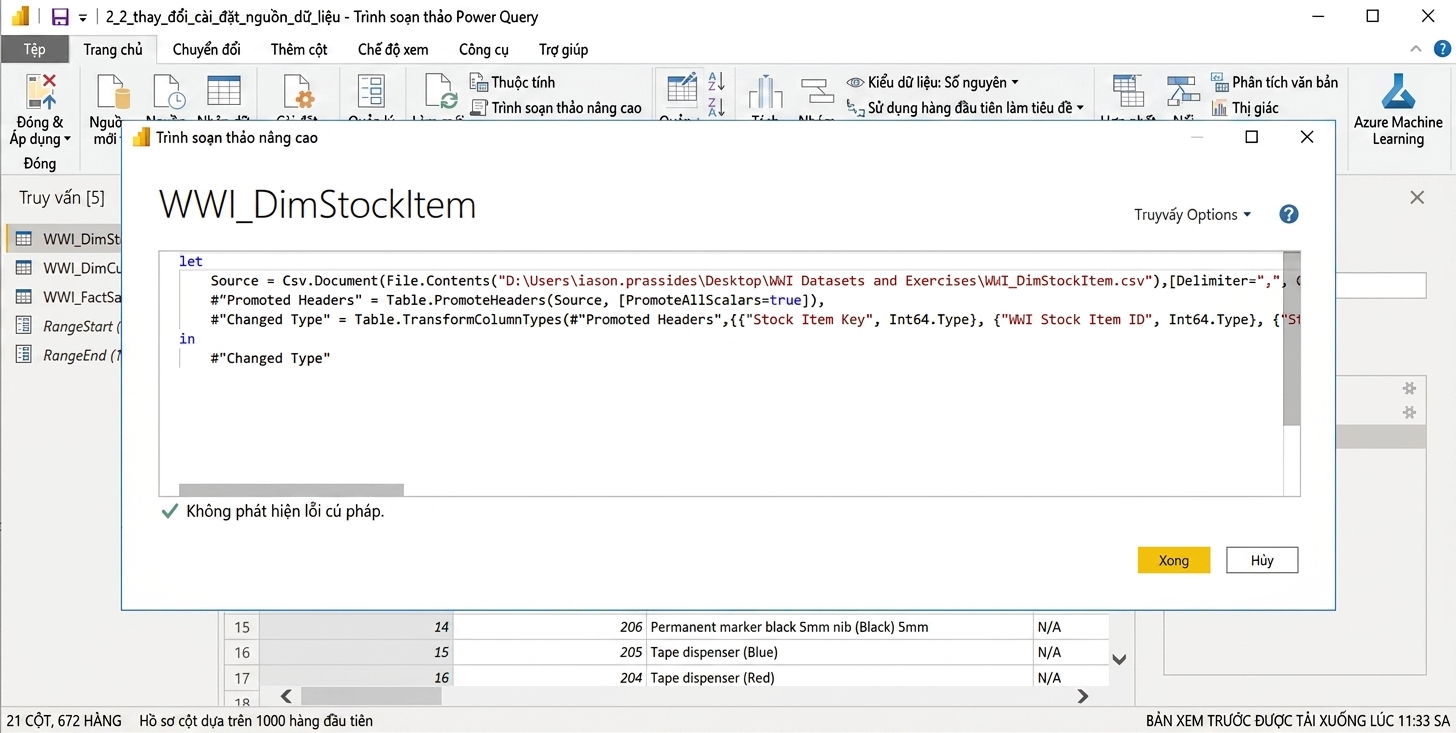This screenshot has height=733, width=1456.
Task: Open data source settings gear icon
Action: pos(299,92)
